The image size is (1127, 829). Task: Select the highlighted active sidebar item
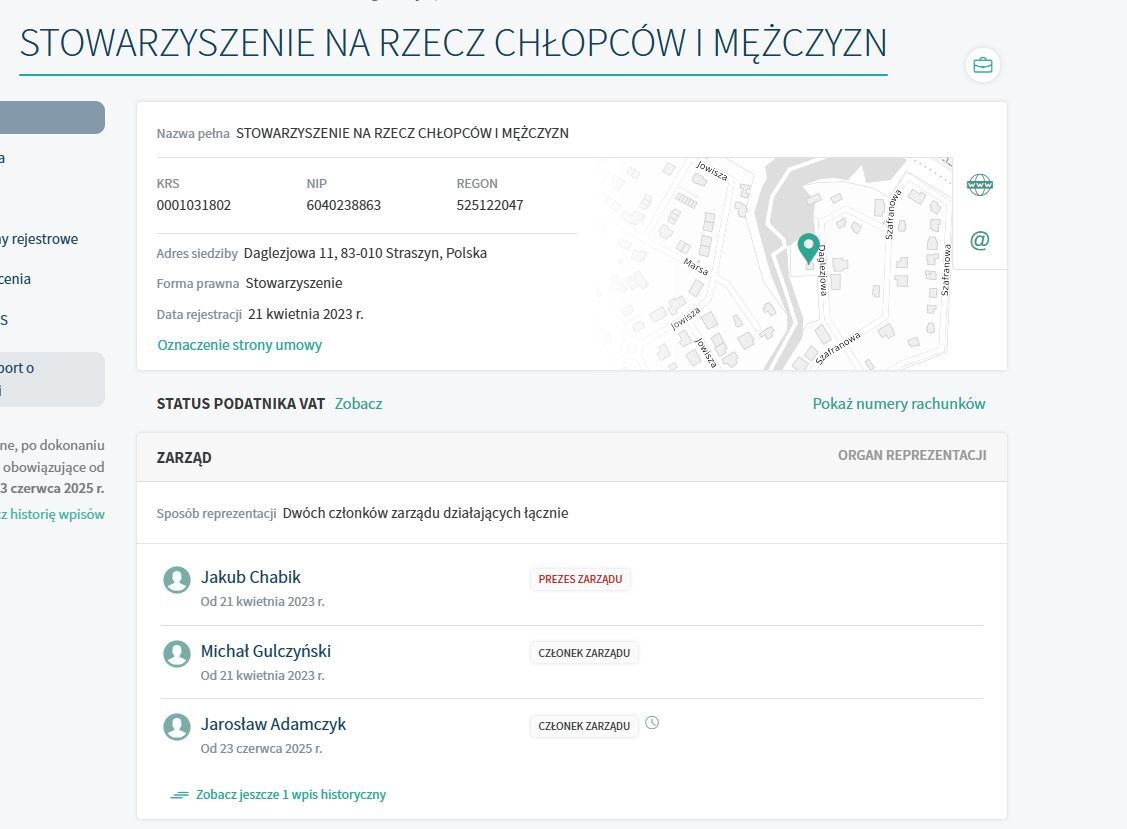coord(52,118)
